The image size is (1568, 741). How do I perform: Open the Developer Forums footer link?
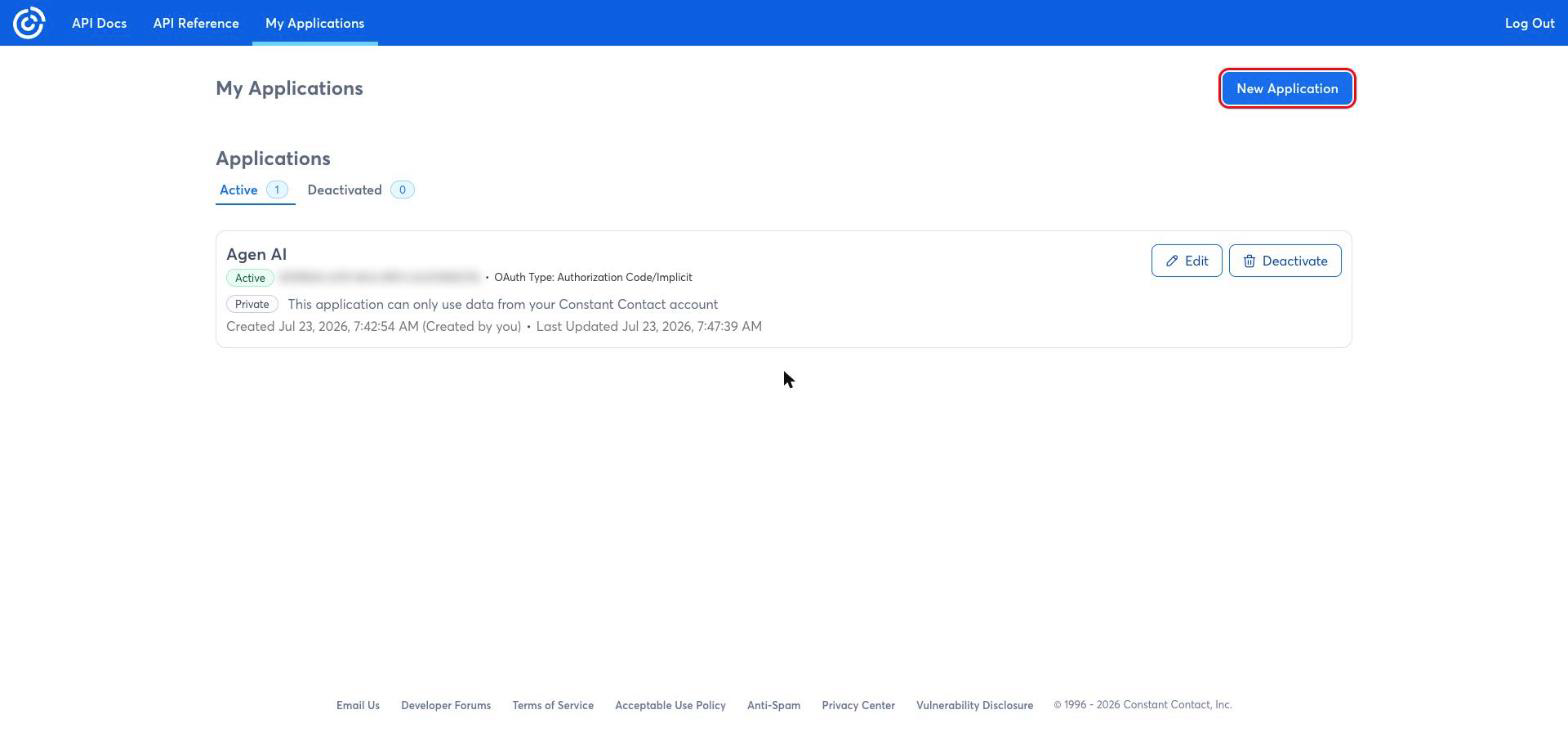446,705
